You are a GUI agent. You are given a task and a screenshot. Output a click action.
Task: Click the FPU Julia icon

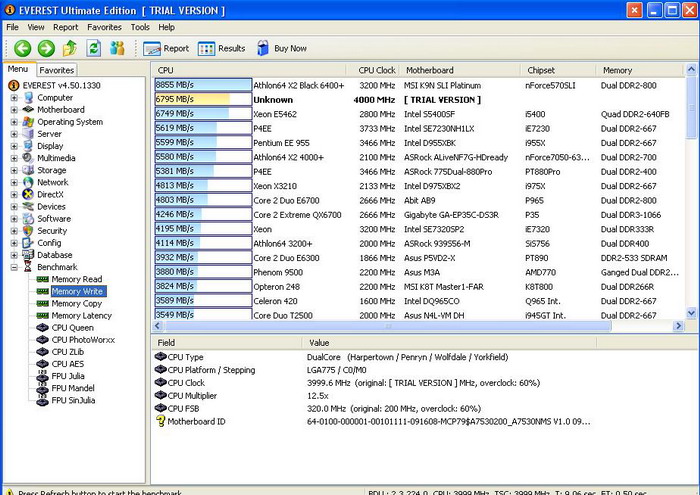pyautogui.click(x=42, y=376)
